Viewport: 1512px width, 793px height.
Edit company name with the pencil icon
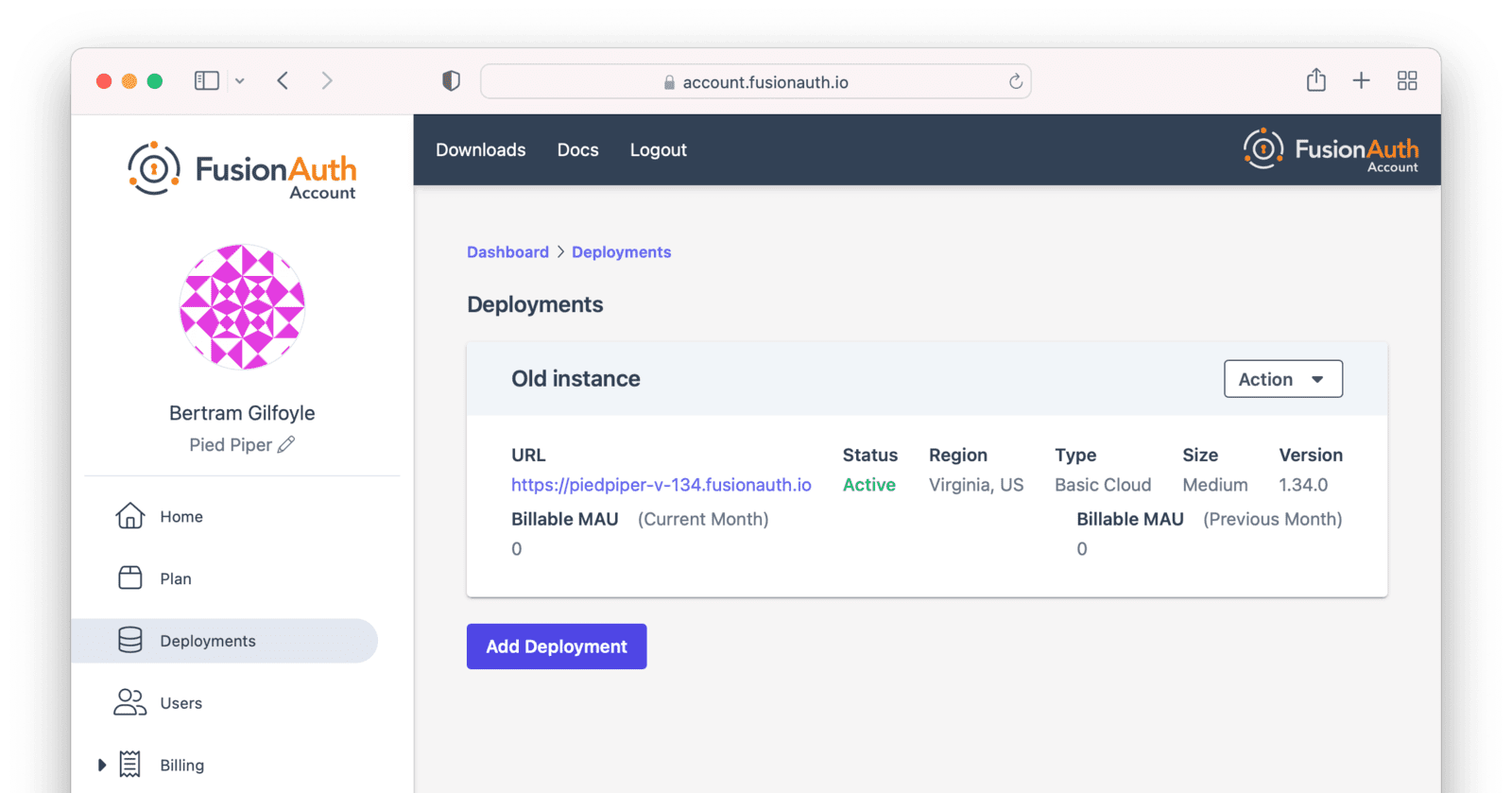(286, 444)
